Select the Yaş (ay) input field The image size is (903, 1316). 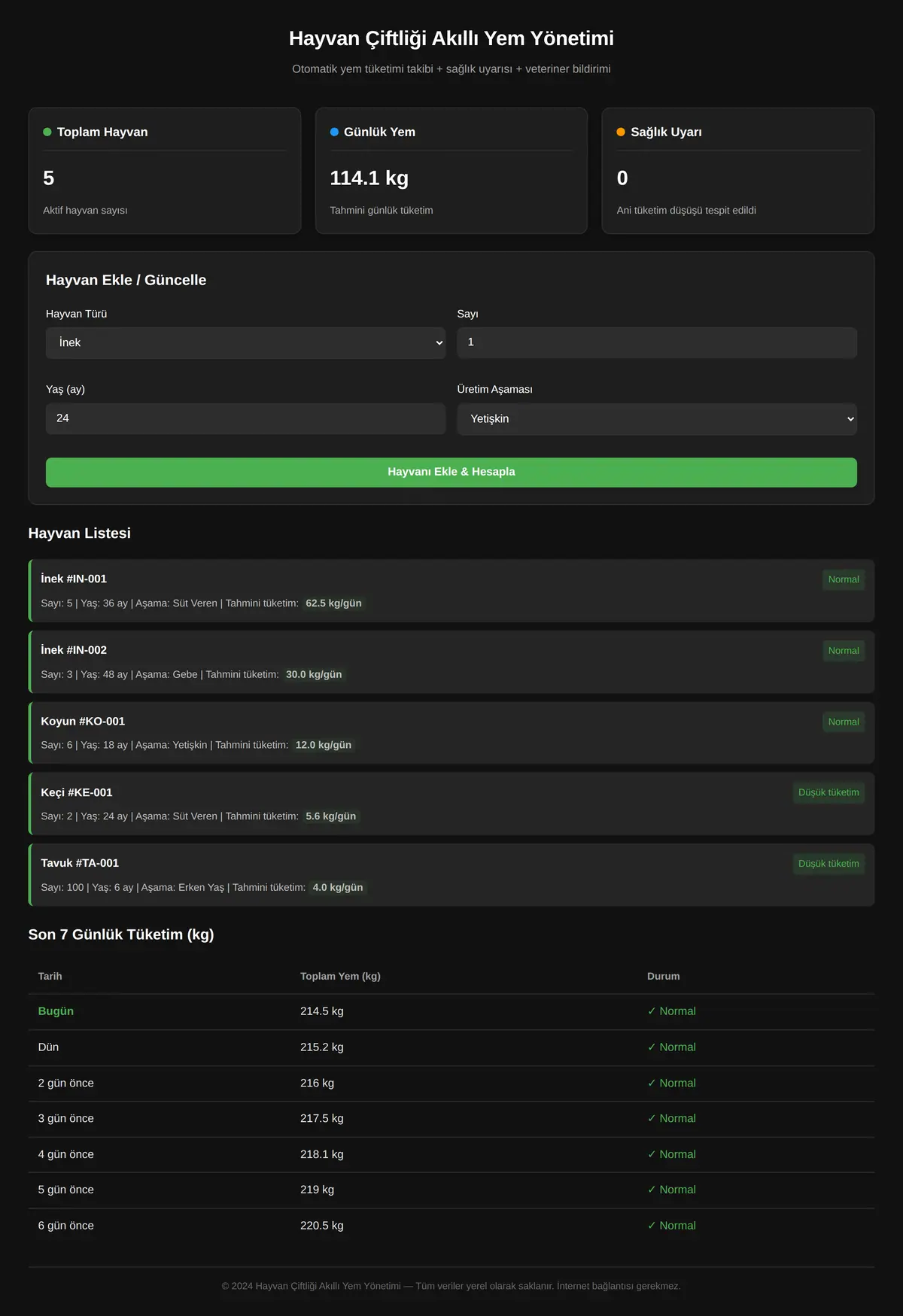click(x=245, y=418)
